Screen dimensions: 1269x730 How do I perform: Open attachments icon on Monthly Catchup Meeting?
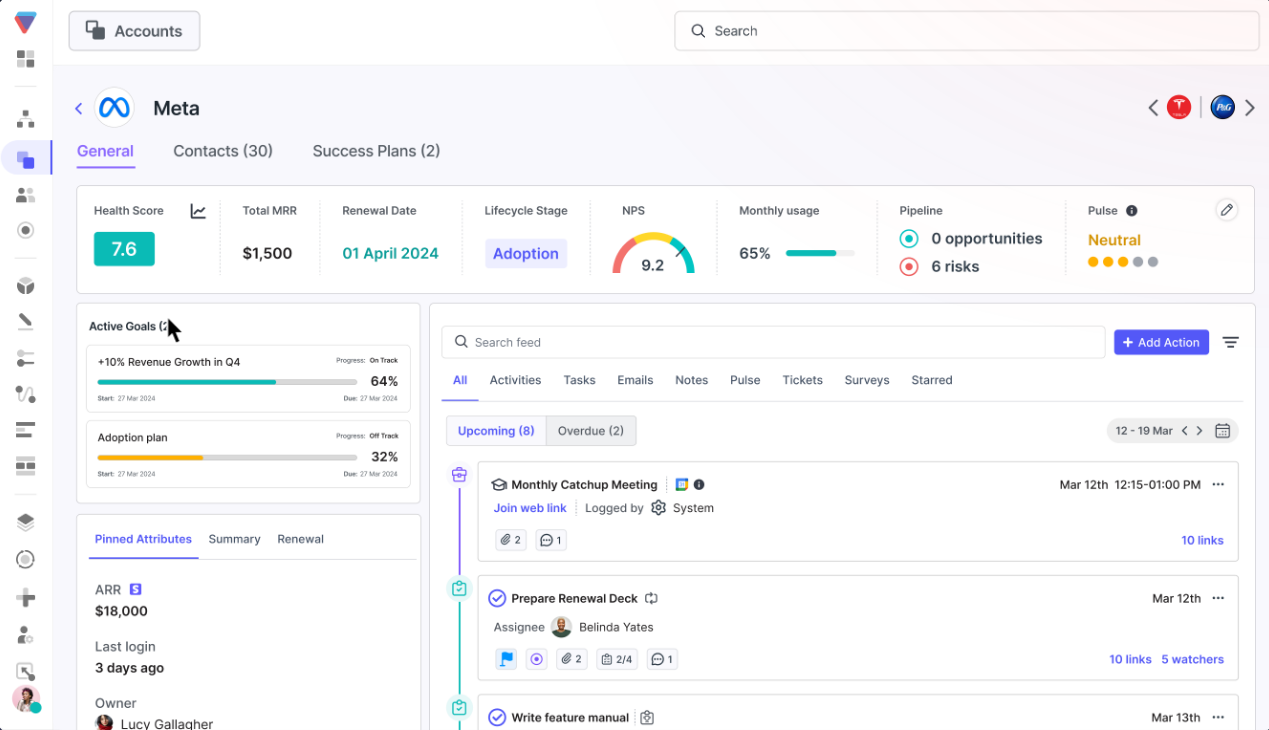pyautogui.click(x=511, y=540)
